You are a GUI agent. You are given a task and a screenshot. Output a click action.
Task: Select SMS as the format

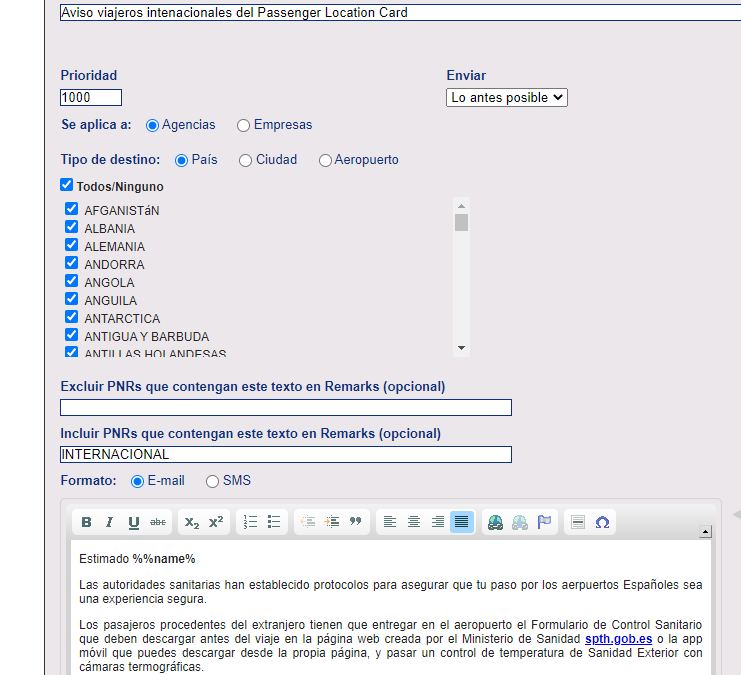tap(212, 482)
